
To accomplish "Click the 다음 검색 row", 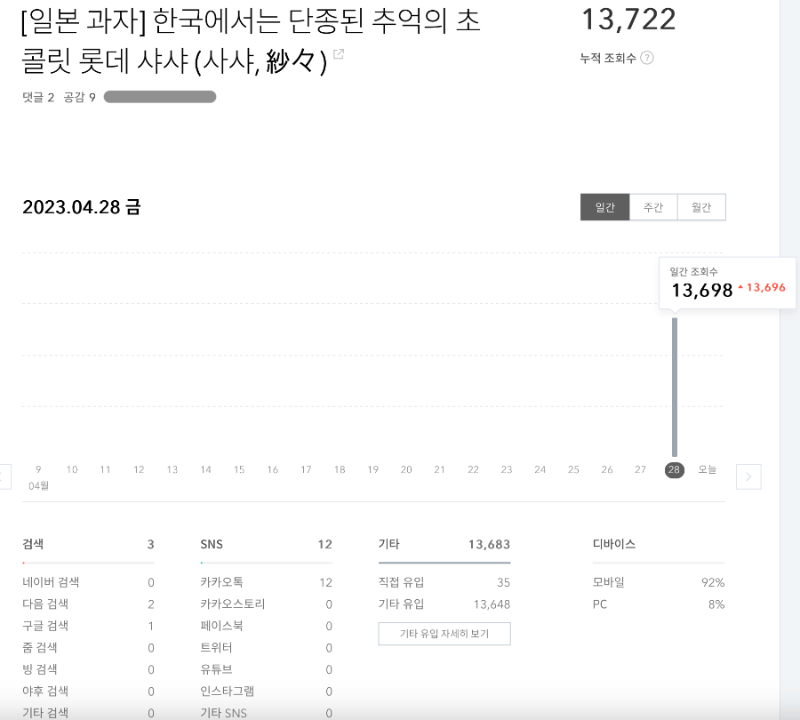I will coord(88,604).
